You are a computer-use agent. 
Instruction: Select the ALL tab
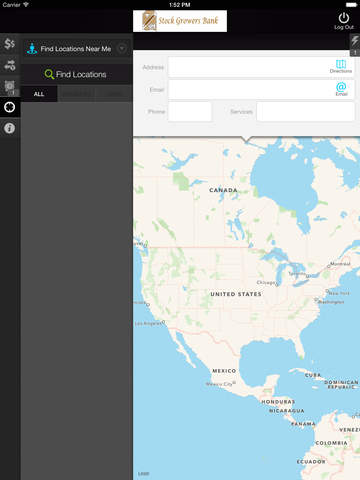(39, 94)
